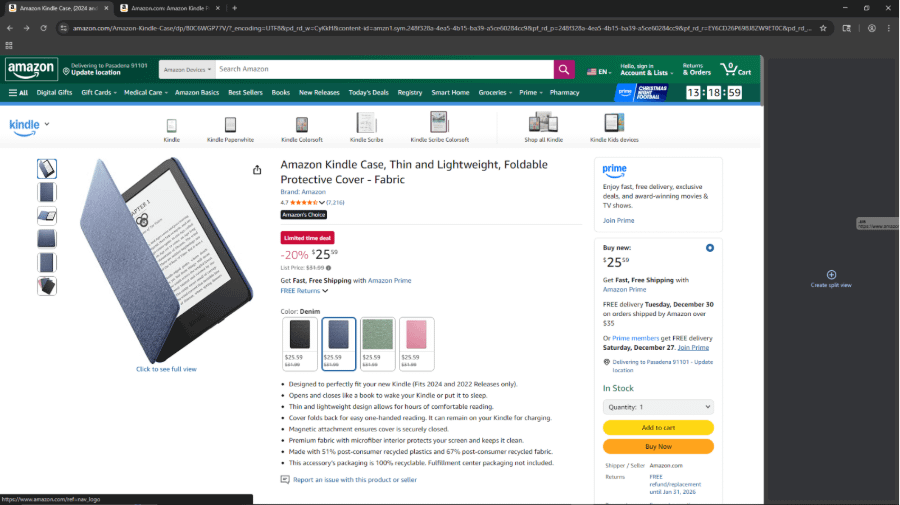Image resolution: width=900 pixels, height=505 pixels.
Task: Open the browser apps grid icon
Action: point(9,45)
